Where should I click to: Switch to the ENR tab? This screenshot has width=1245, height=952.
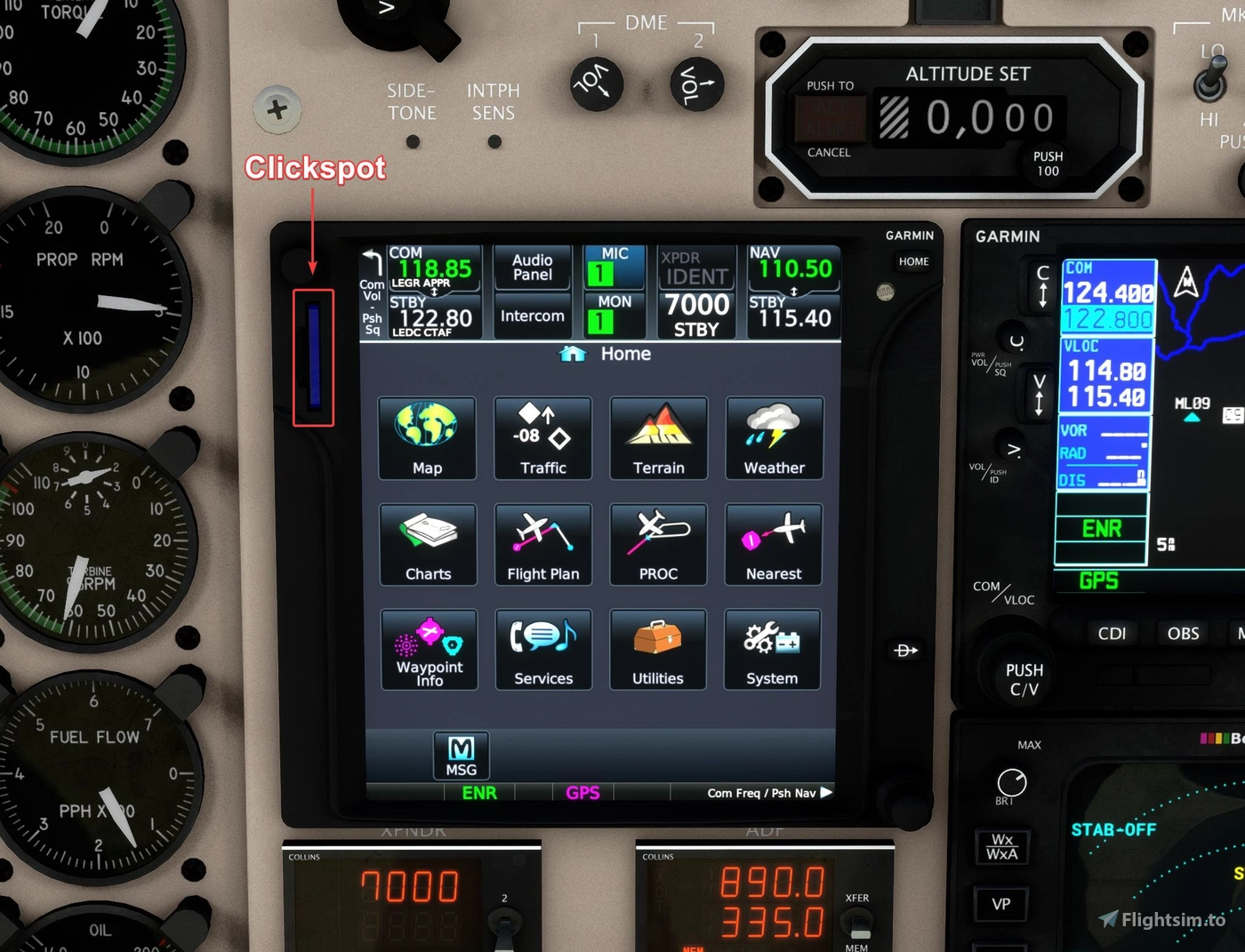(478, 792)
